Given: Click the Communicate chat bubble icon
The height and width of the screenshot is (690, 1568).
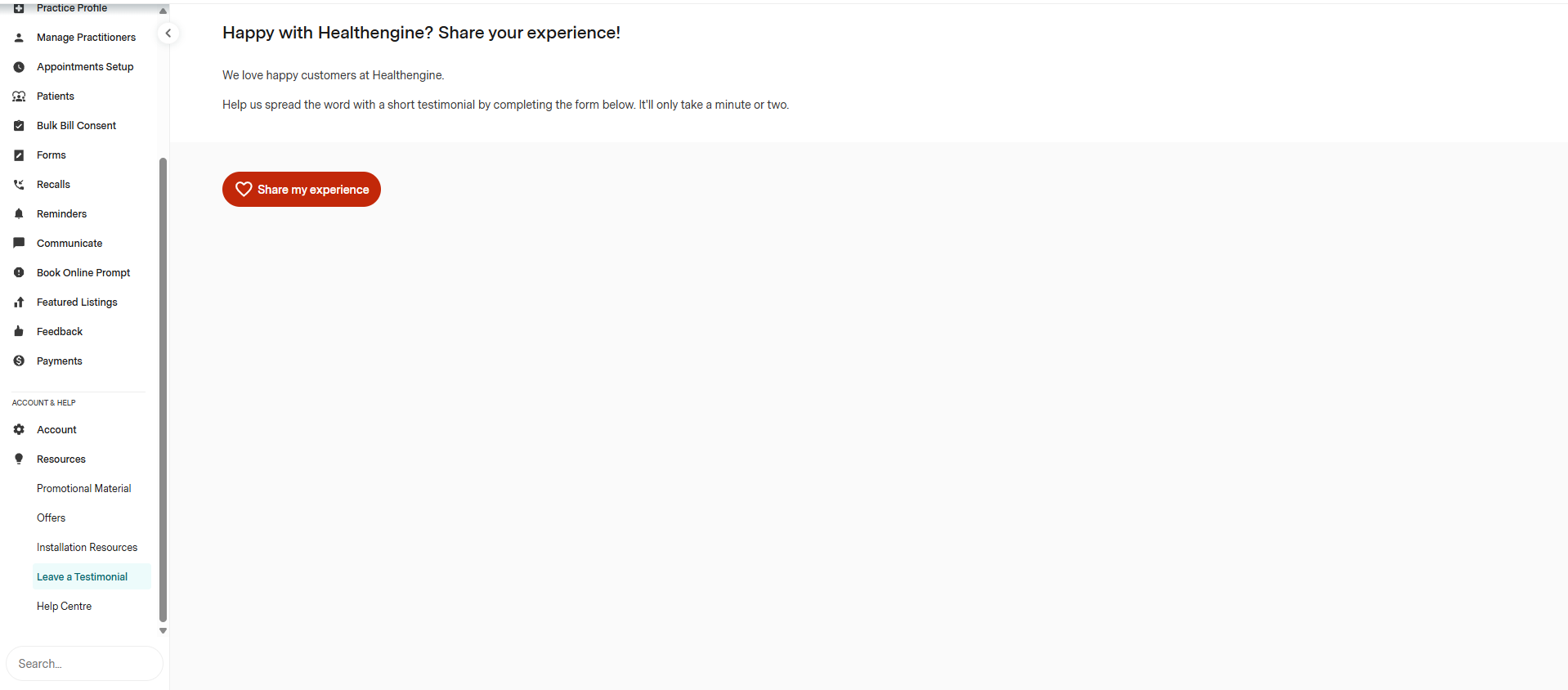Looking at the screenshot, I should point(19,244).
